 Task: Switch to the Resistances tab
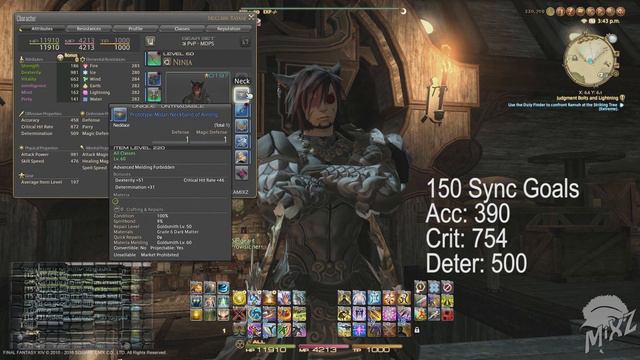tap(89, 29)
